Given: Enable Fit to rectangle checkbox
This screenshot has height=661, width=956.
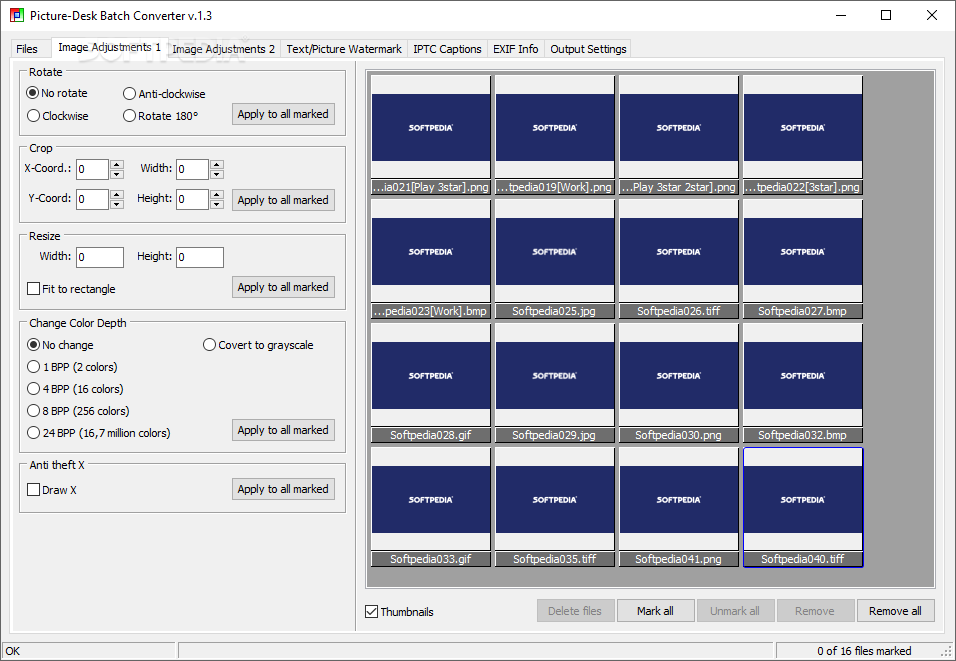Looking at the screenshot, I should (x=71, y=288).
